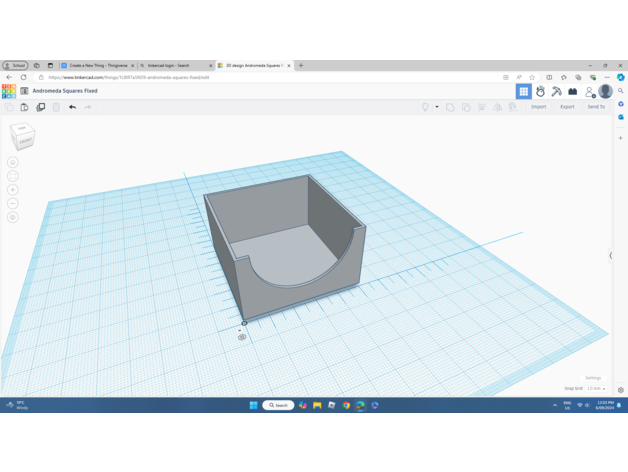The height and width of the screenshot is (472, 628).
Task: Zoom in with the plus icon
Action: [x=13, y=189]
